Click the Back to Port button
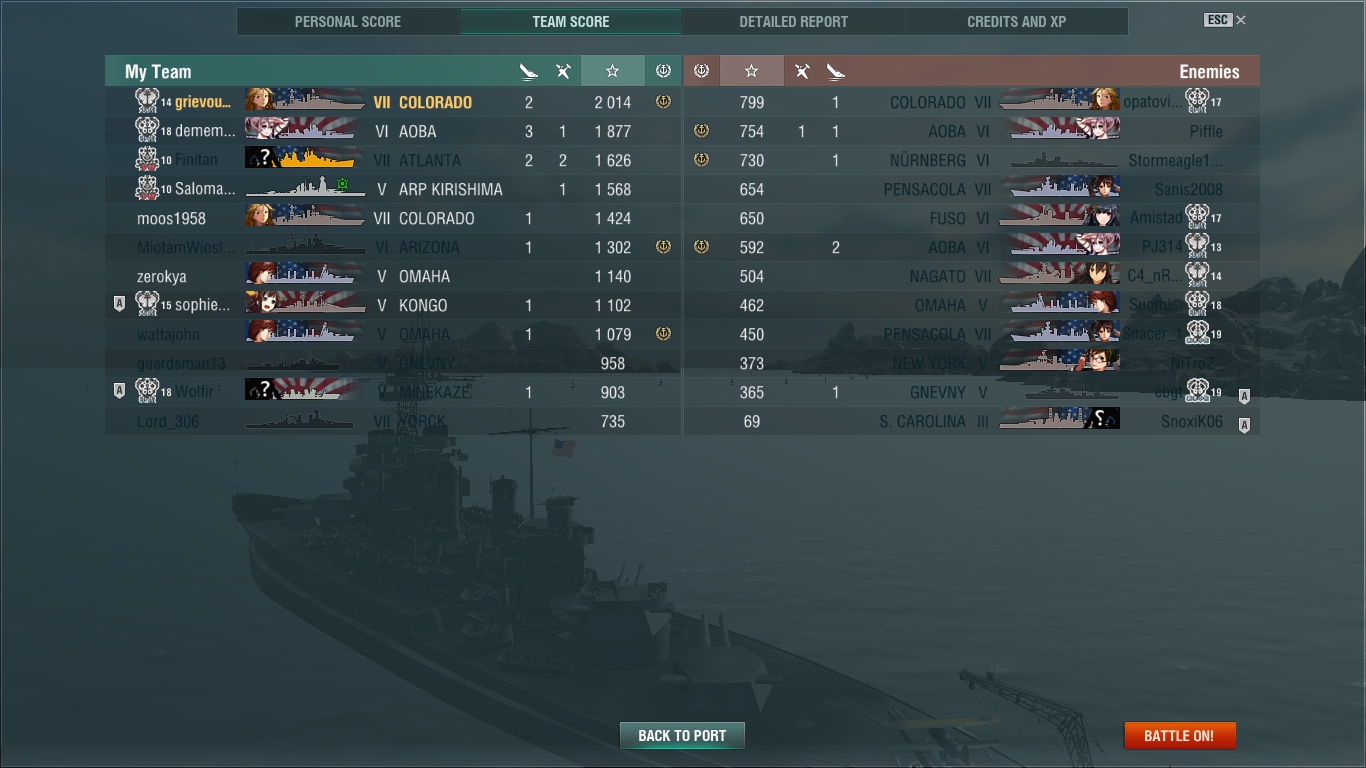This screenshot has width=1366, height=768. click(682, 735)
